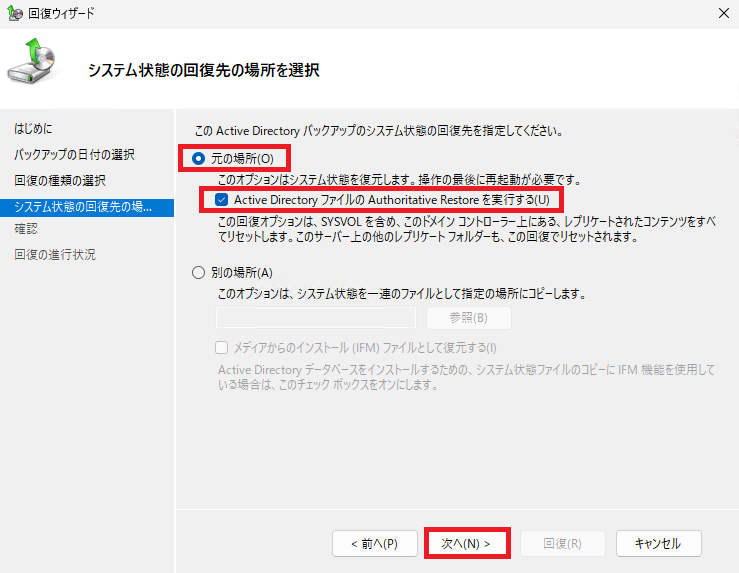Screen dimensions: 739x573
Task: Click the 確認 step in sidebar
Action: coord(26,229)
